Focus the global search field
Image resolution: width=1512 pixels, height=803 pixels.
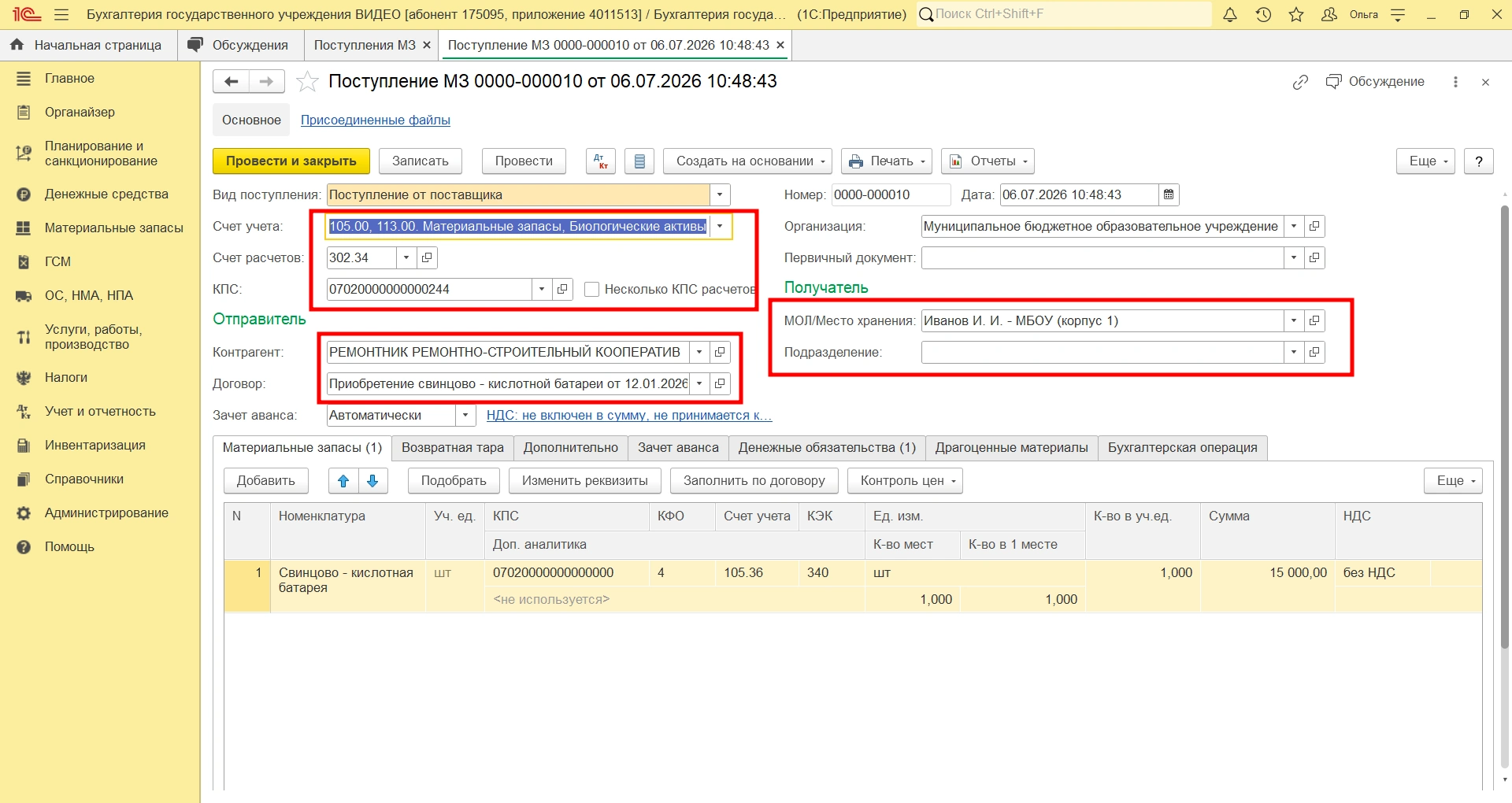(x=1064, y=14)
